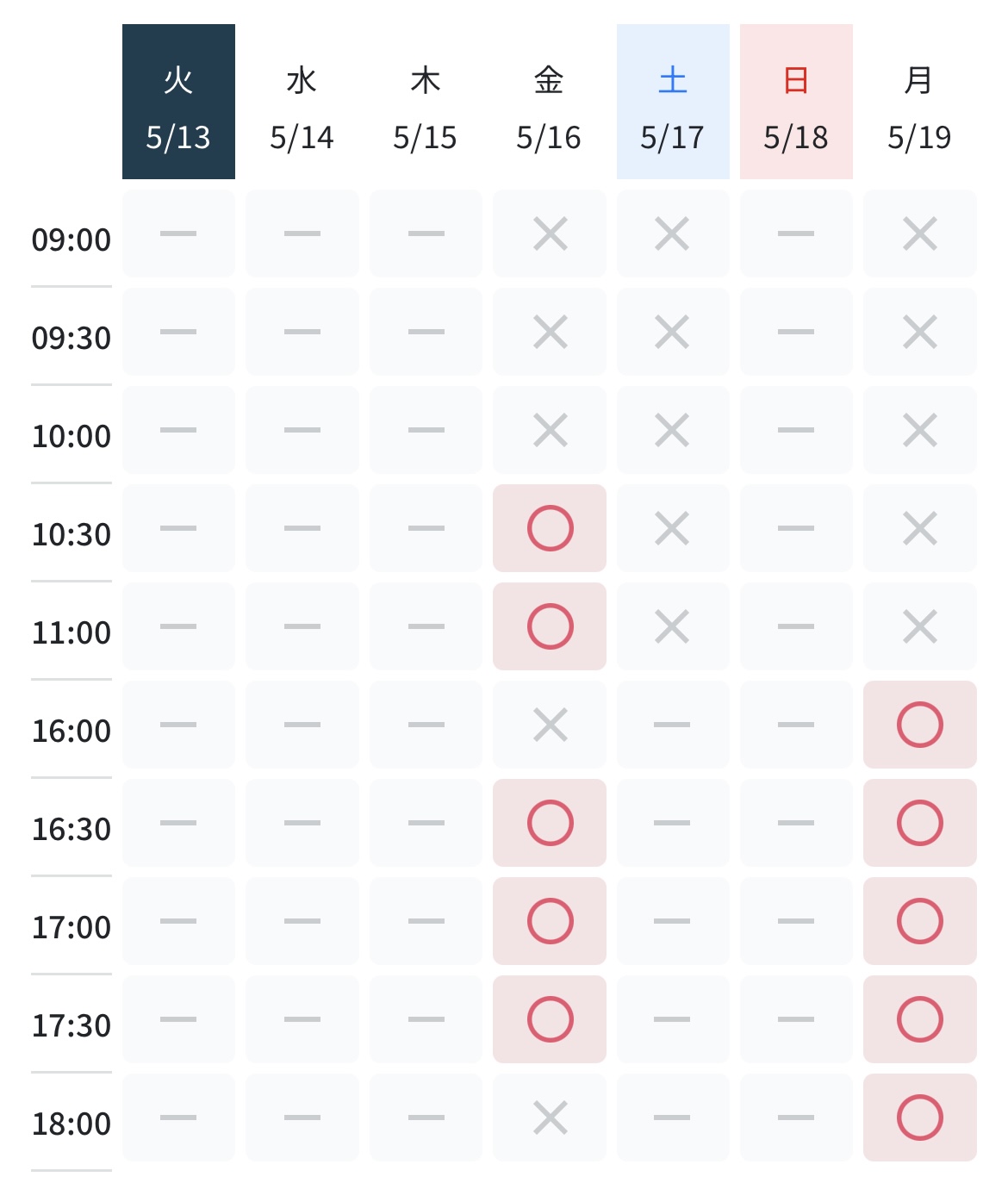Select the available circle at Friday 5/16 10:30

[550, 528]
